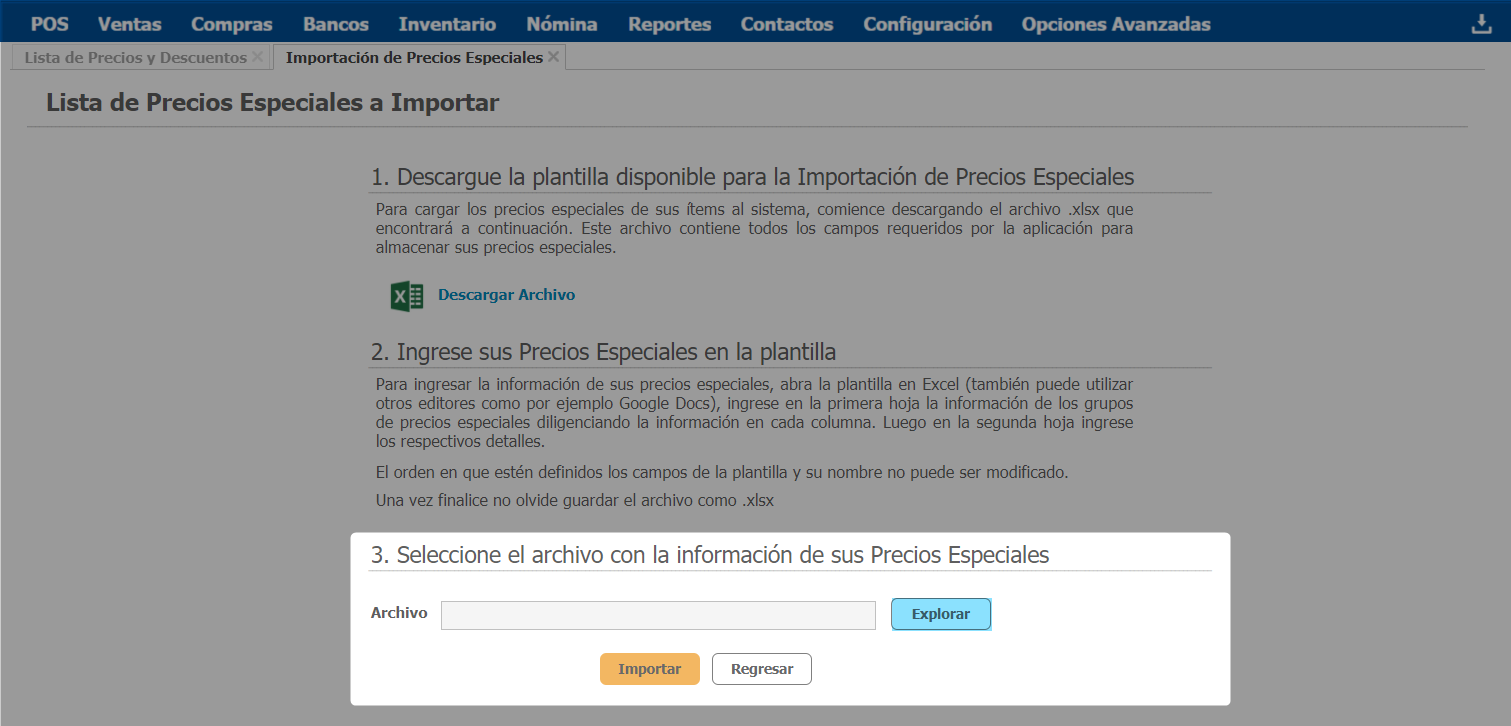Close the Importación de Precios Especiales tab
Viewport: 1511px width, 726px height.
pos(554,57)
